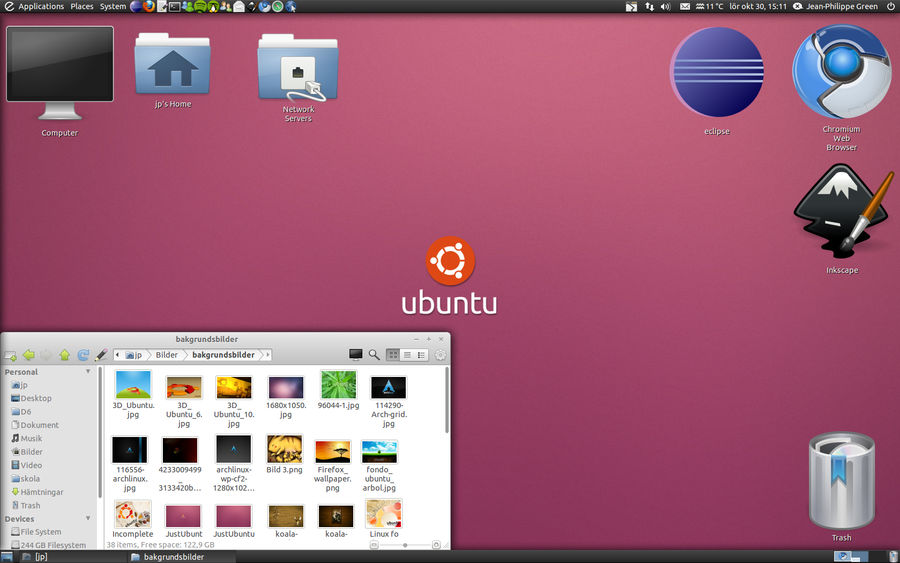Click the right scroll arrow of path bar
The width and height of the screenshot is (900, 563).
(267, 355)
